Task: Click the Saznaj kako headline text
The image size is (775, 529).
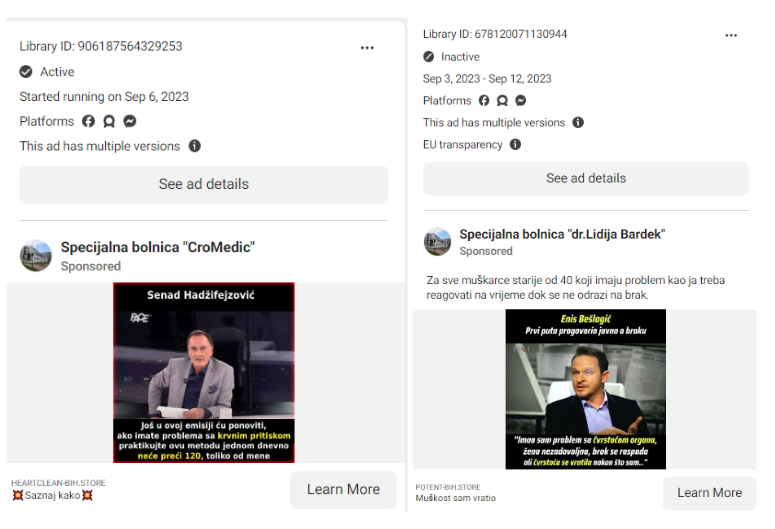Action: (x=52, y=495)
